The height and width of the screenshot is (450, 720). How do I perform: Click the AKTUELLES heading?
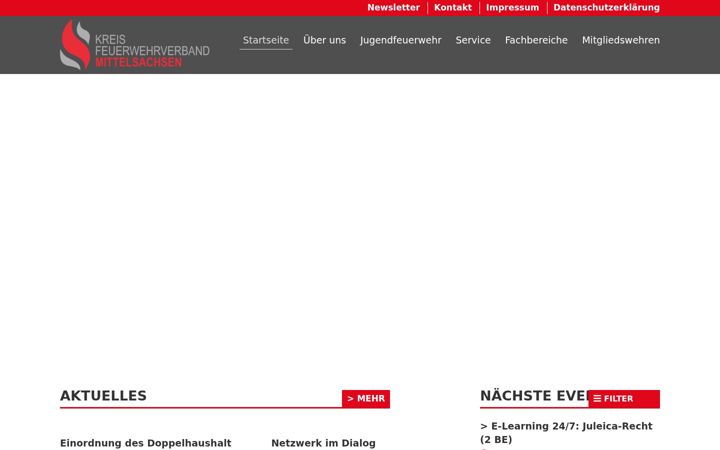coord(103,396)
